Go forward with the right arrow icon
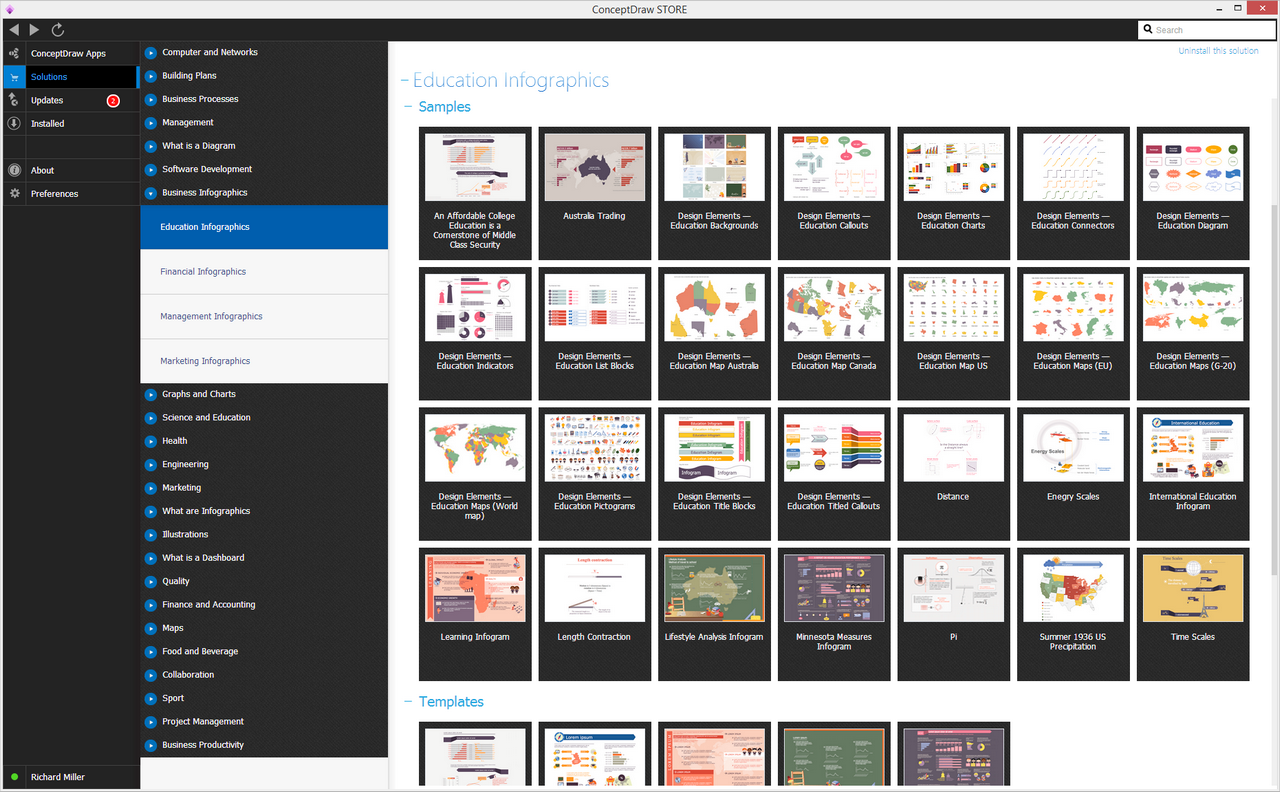Screen dimensions: 1280x792 (35, 30)
